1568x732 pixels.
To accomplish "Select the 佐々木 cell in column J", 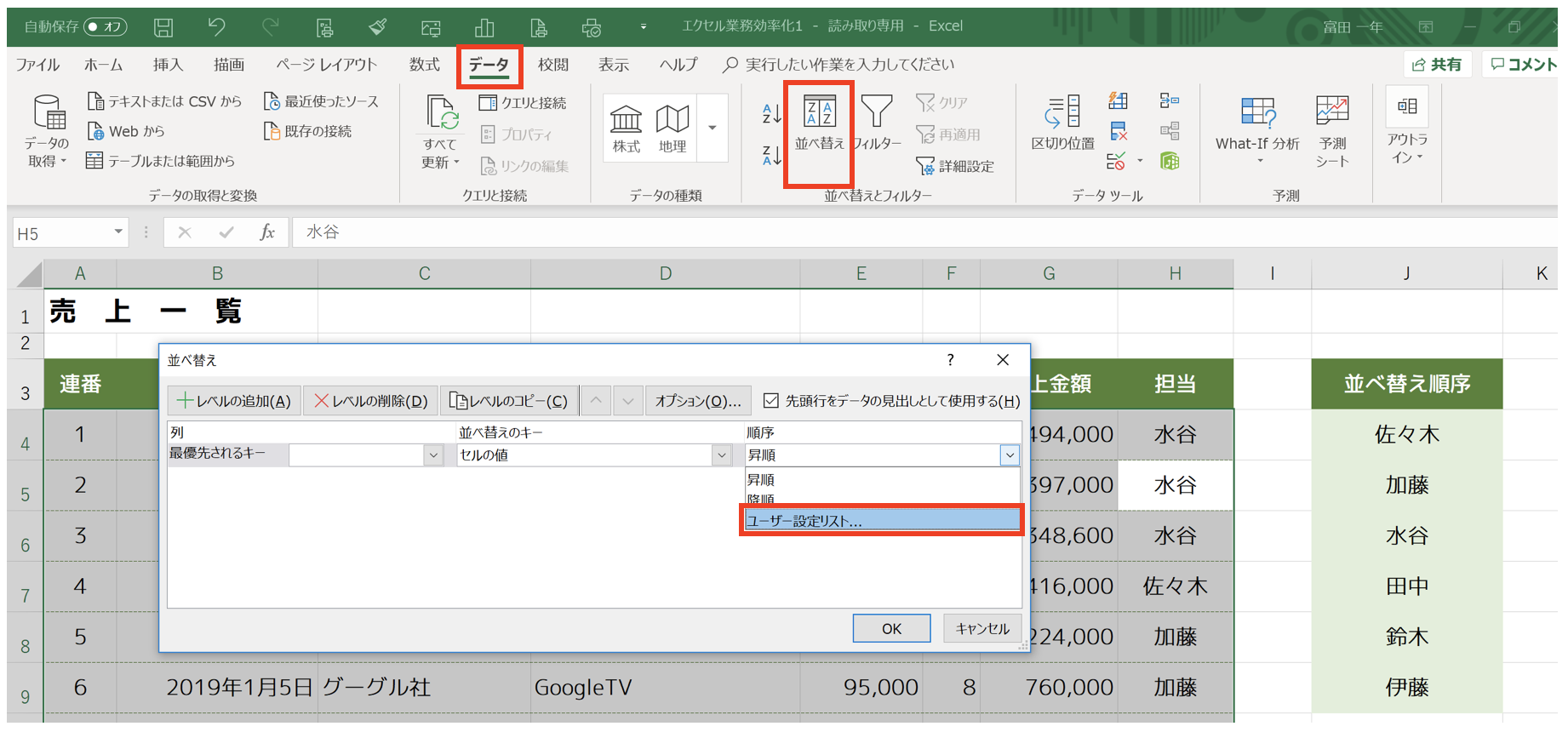I will point(1407,435).
